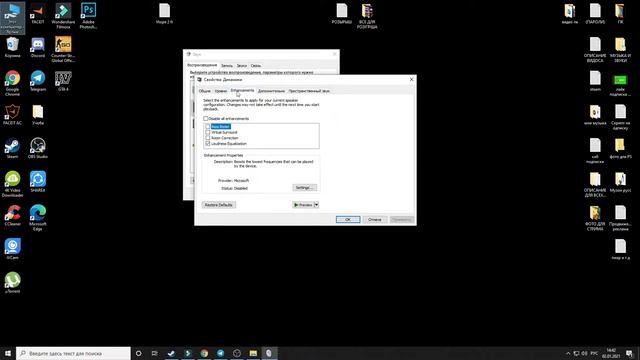640x360 pixels.
Task: Select the Корзина recycle bin icon
Action: point(12,47)
